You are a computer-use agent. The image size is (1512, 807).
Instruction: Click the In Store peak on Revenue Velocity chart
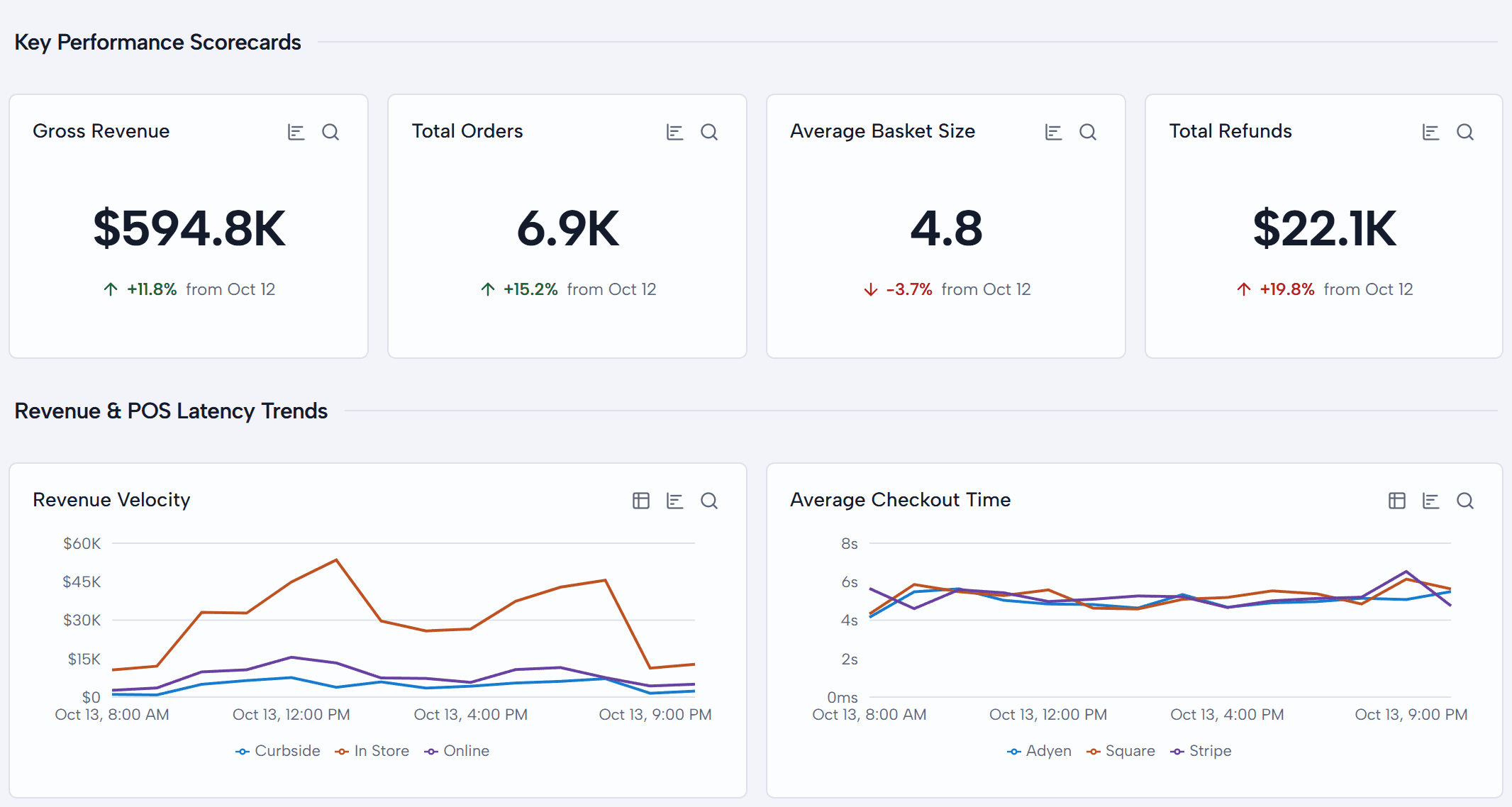coord(336,560)
